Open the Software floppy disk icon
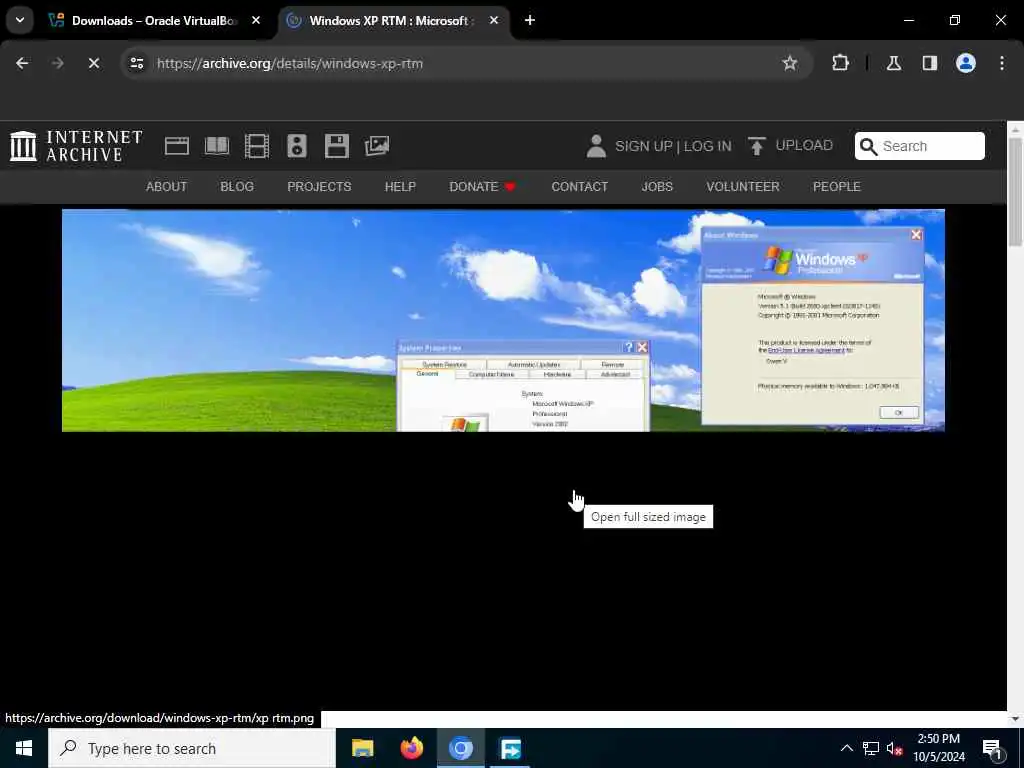 [337, 146]
